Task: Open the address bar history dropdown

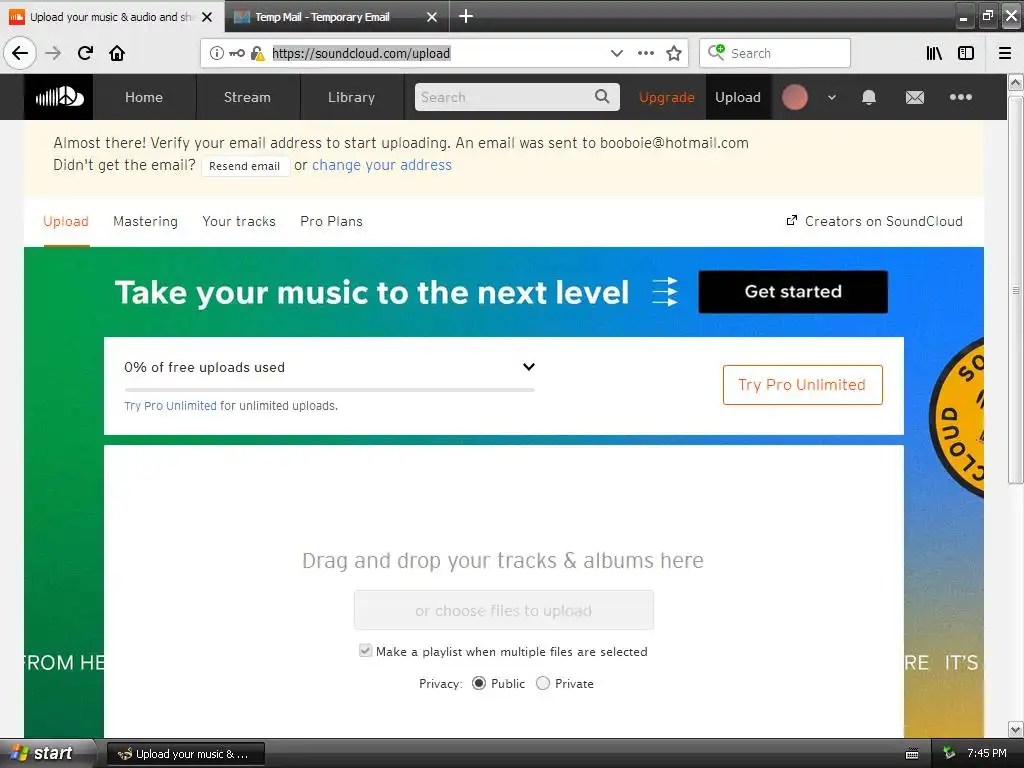Action: [x=616, y=53]
